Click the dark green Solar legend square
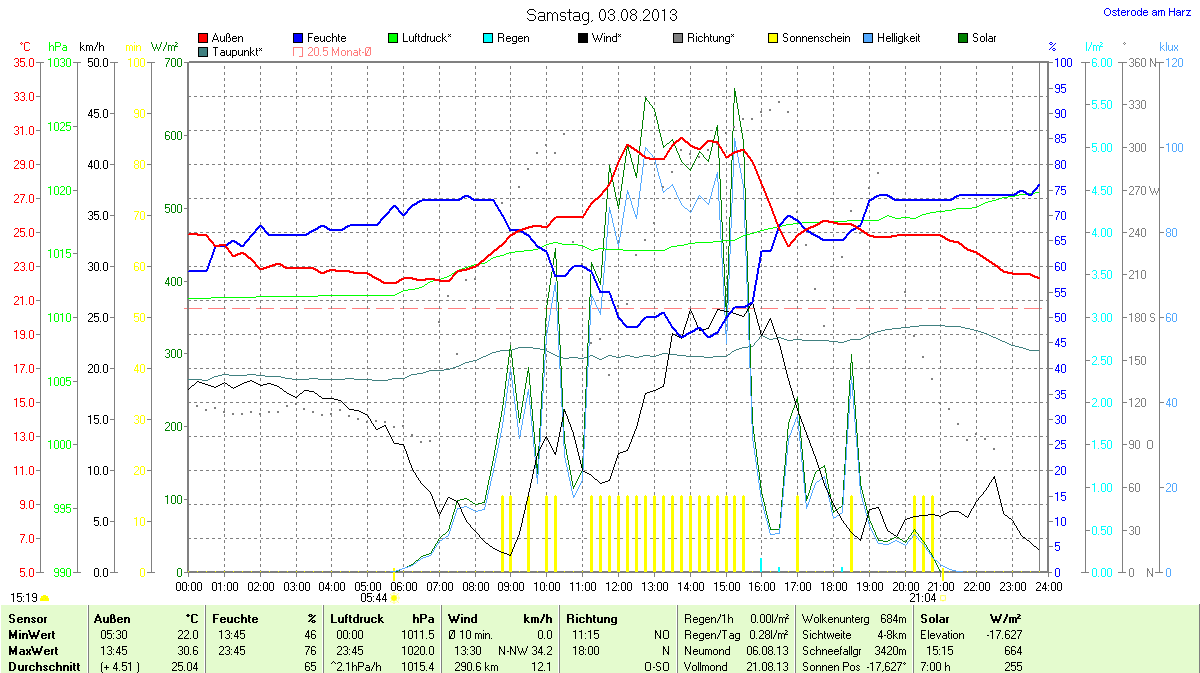This screenshot has height=673, width=1200. (x=963, y=38)
